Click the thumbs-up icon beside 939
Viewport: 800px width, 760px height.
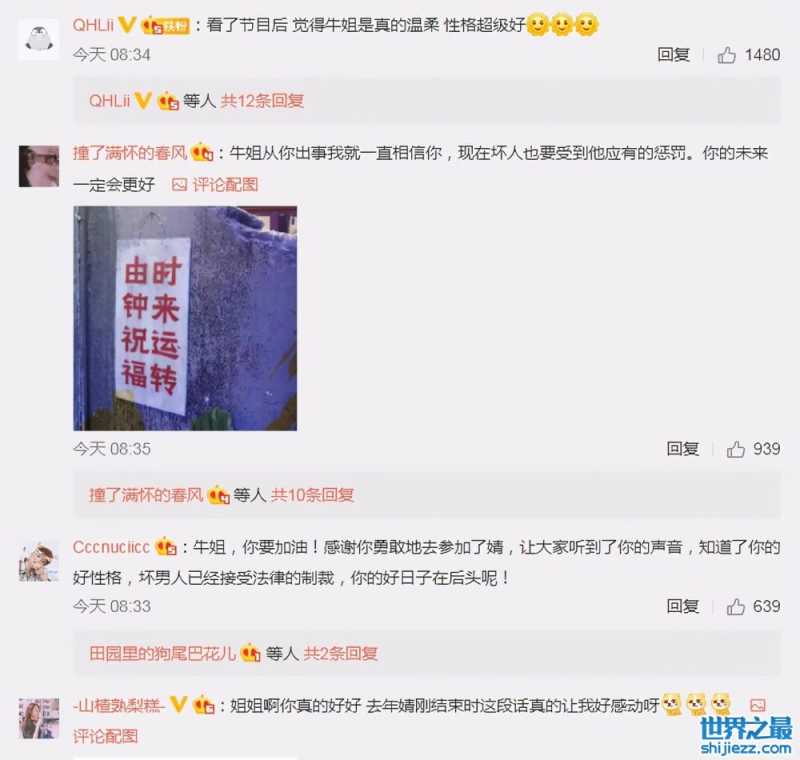pos(736,449)
